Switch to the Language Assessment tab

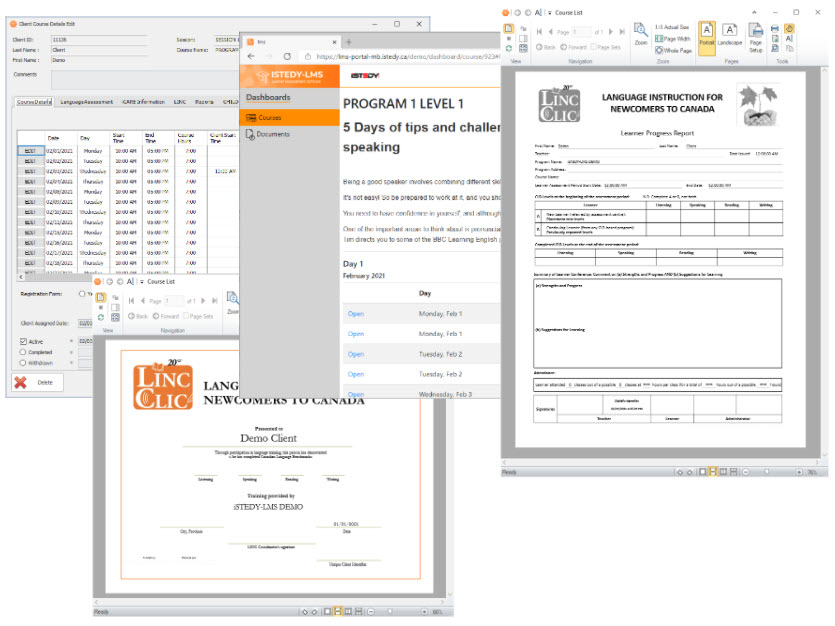pos(87,102)
